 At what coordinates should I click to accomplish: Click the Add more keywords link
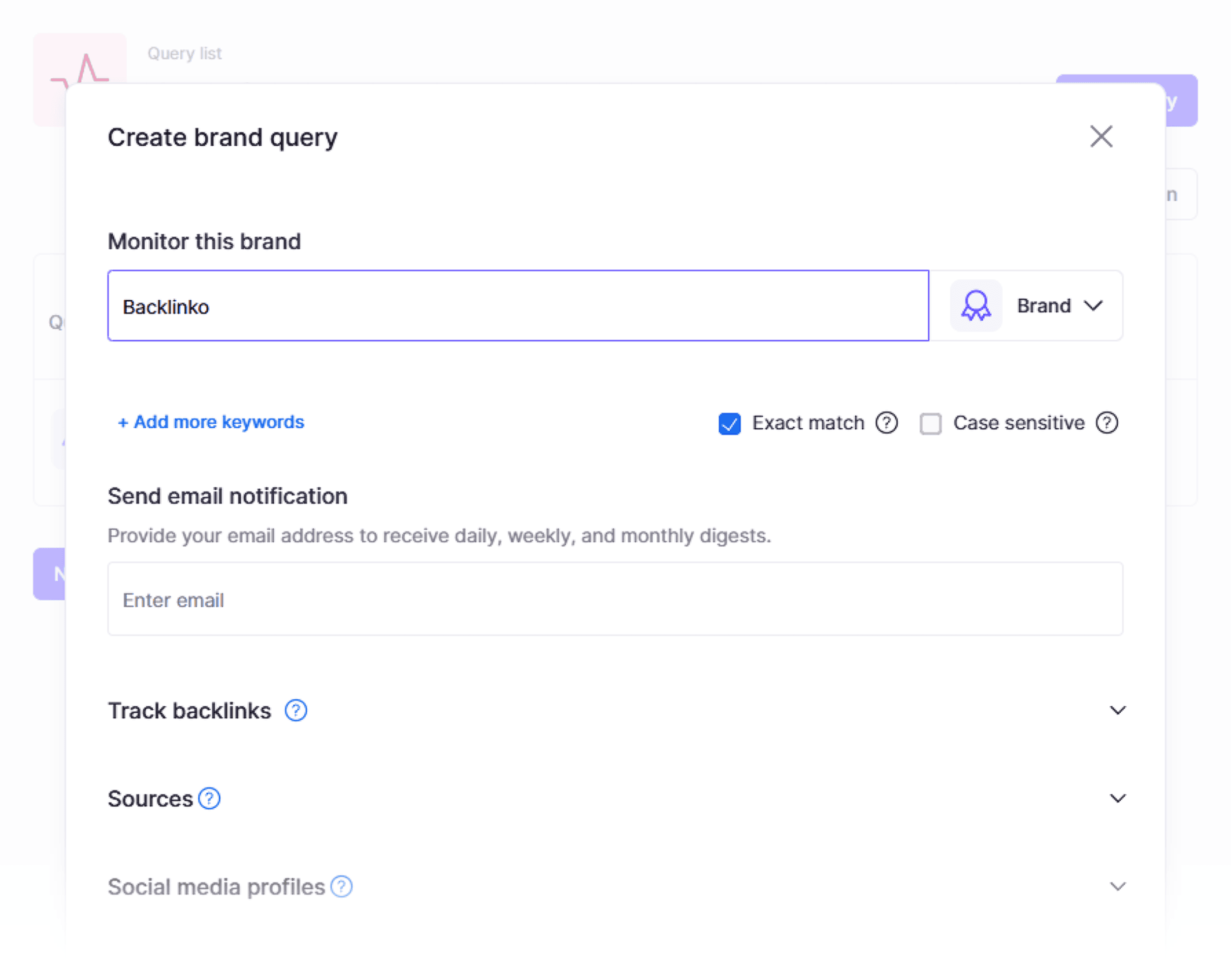point(209,422)
